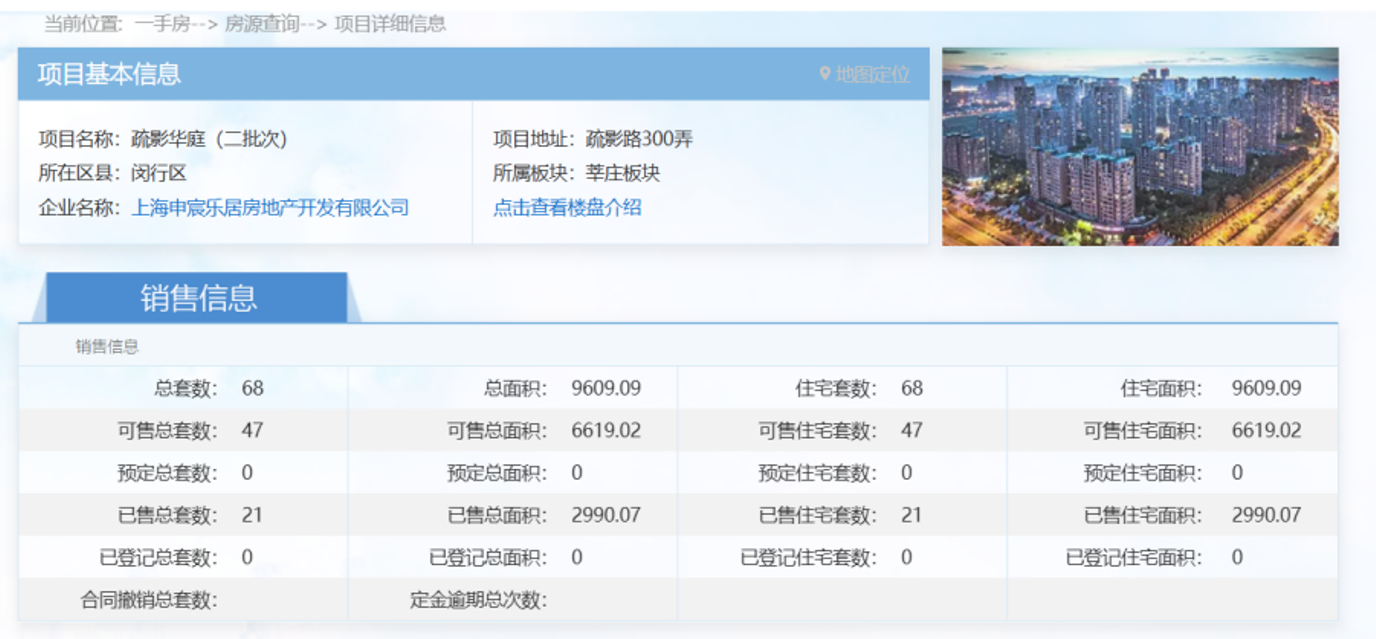Click 项目详细信息 breadcrumb text
Viewport: 1376px width, 639px height.
tap(390, 24)
